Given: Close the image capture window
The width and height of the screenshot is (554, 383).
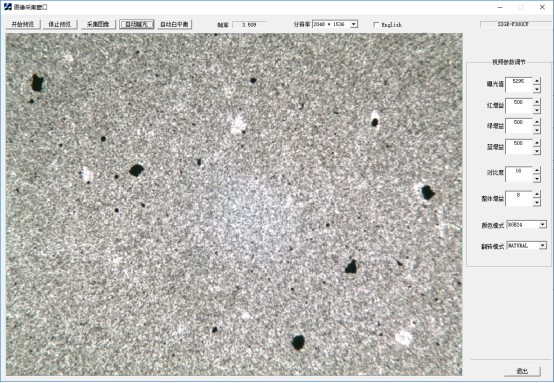Looking at the screenshot, I should pyautogui.click(x=542, y=7).
